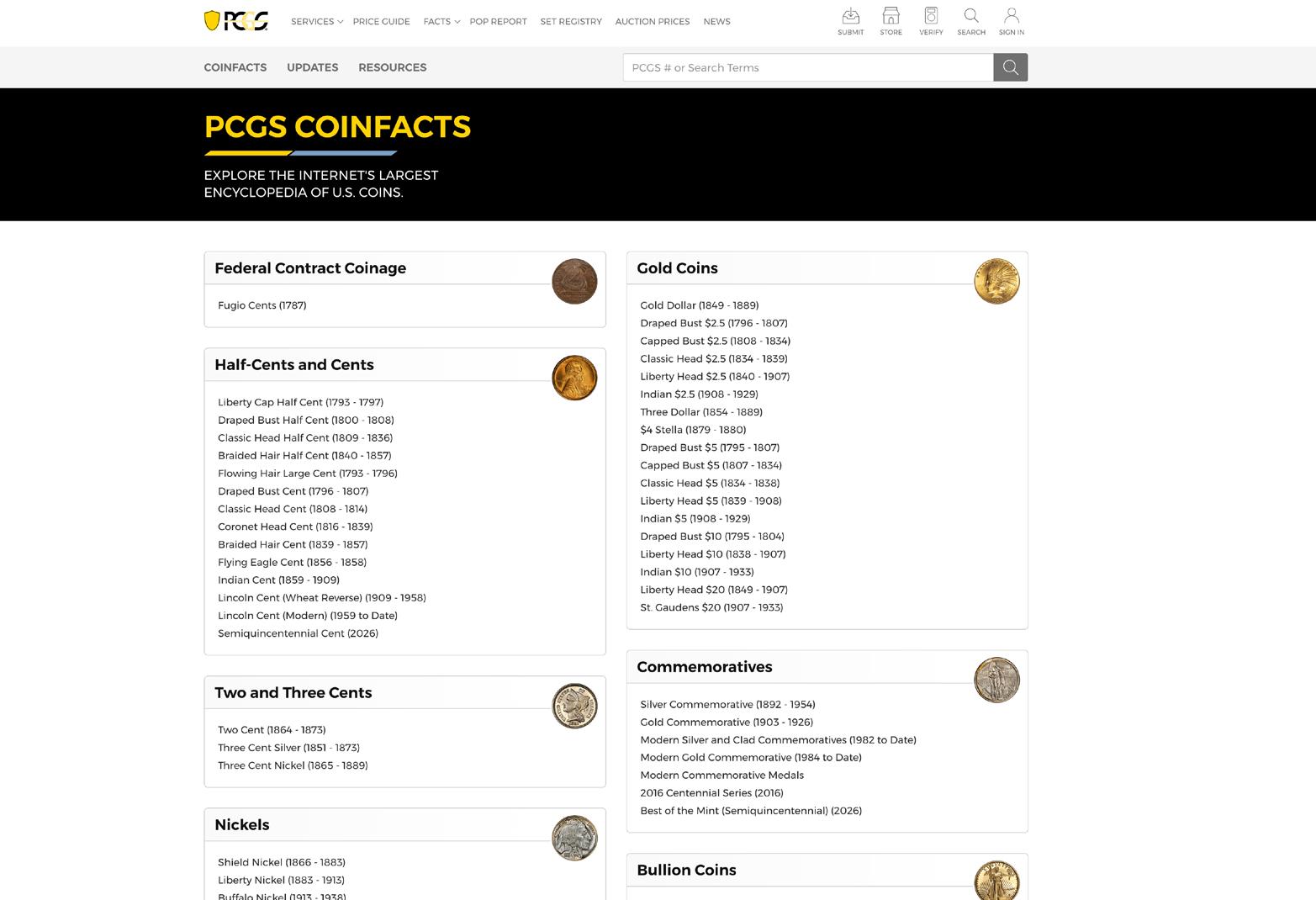Select the Updates tab
1316x900 pixels.
click(313, 67)
